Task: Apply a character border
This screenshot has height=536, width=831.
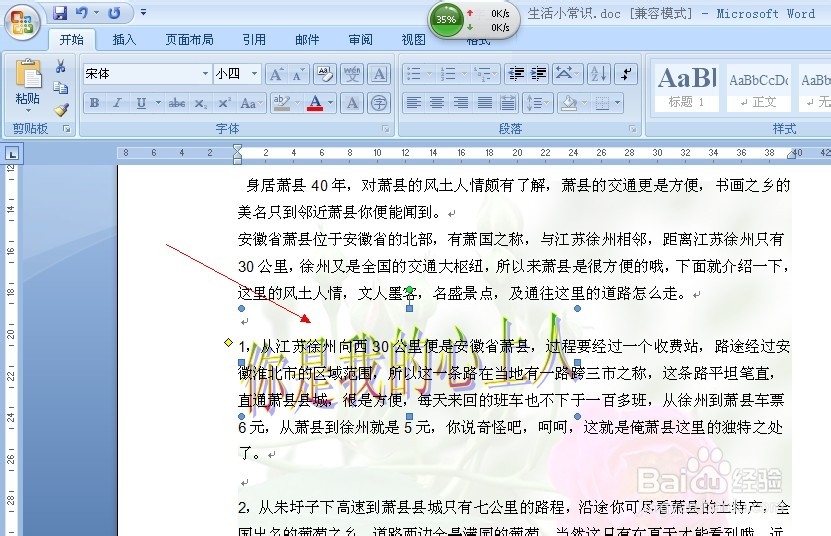Action: pyautogui.click(x=378, y=74)
